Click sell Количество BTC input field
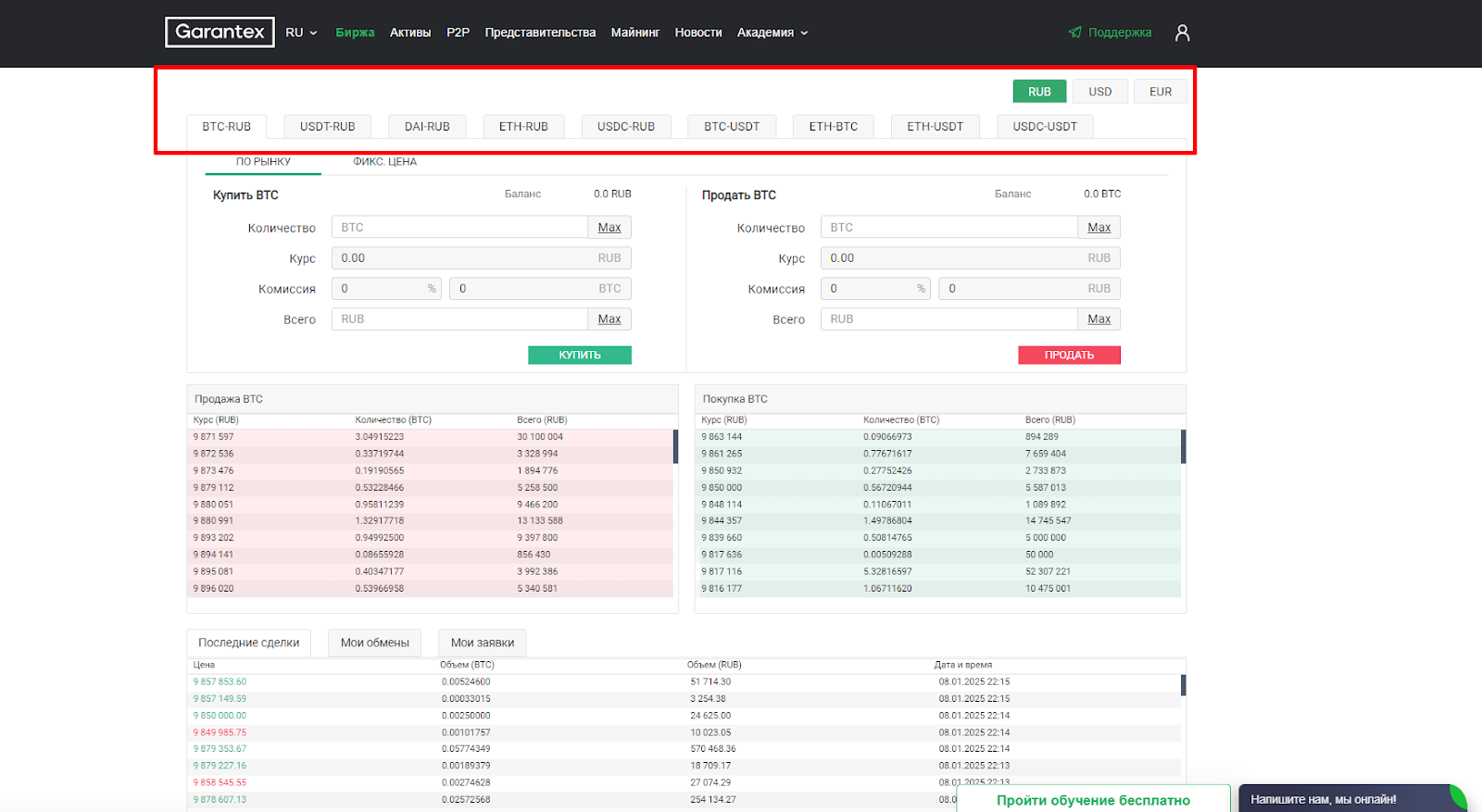 (948, 228)
